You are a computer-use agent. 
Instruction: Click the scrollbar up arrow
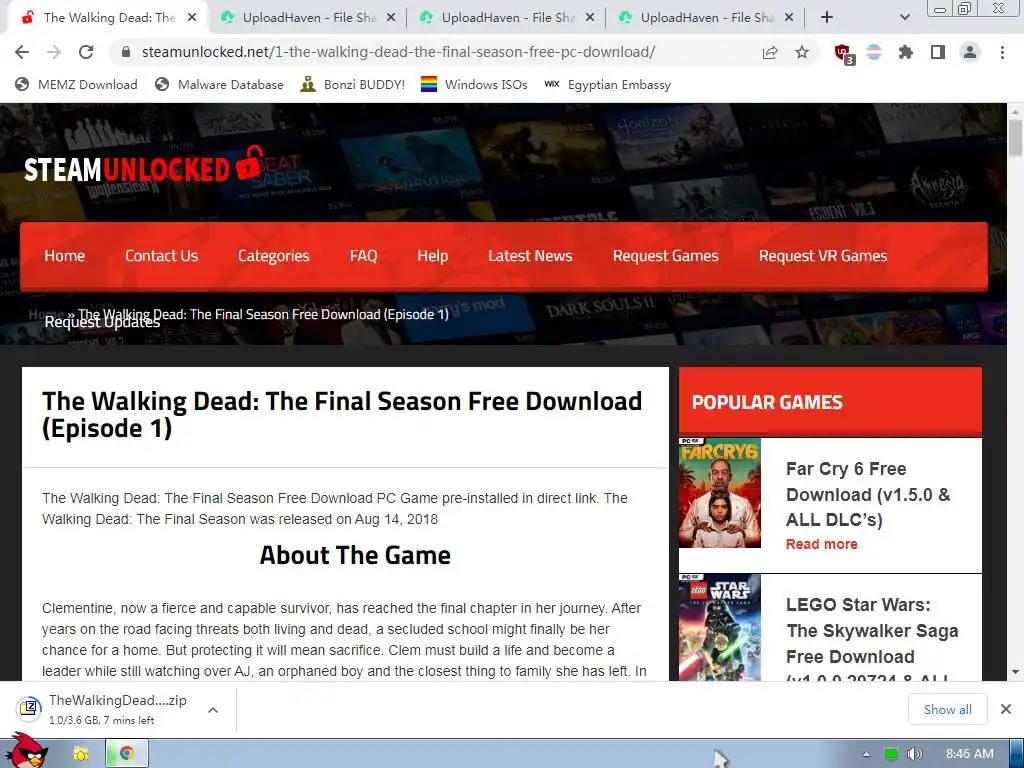pos(1015,112)
